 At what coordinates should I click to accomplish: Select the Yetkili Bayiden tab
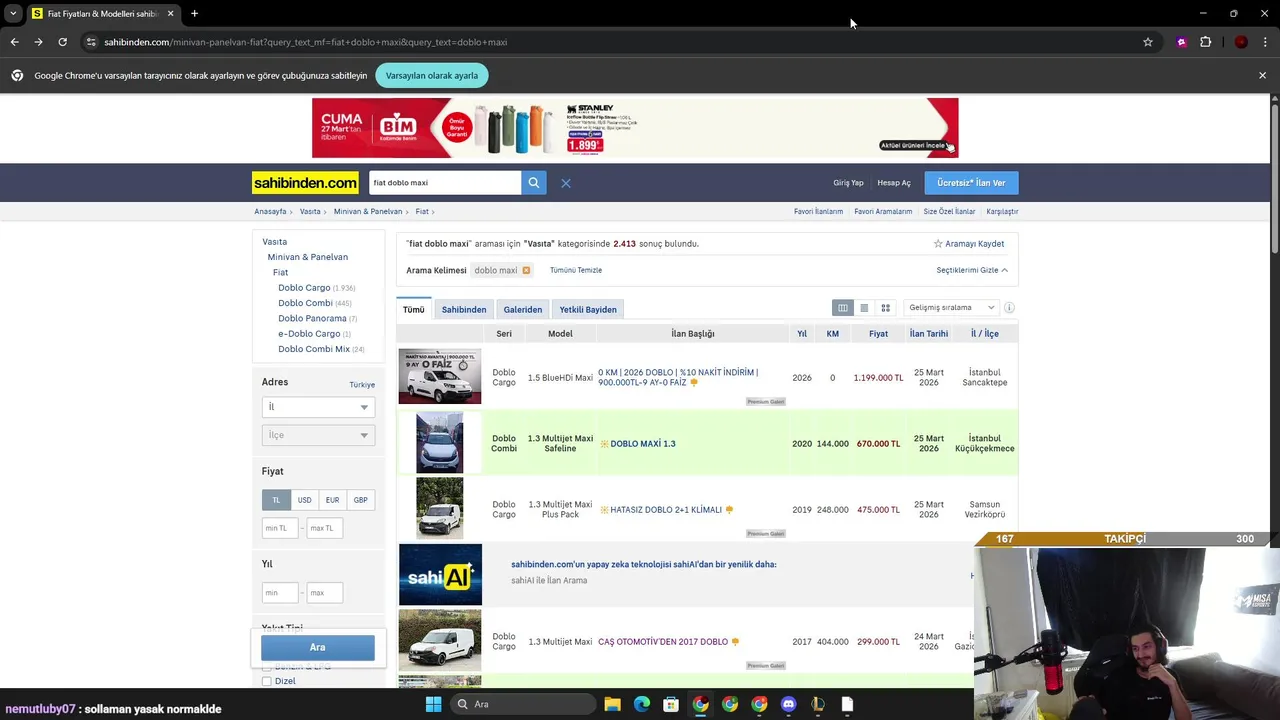[588, 310]
